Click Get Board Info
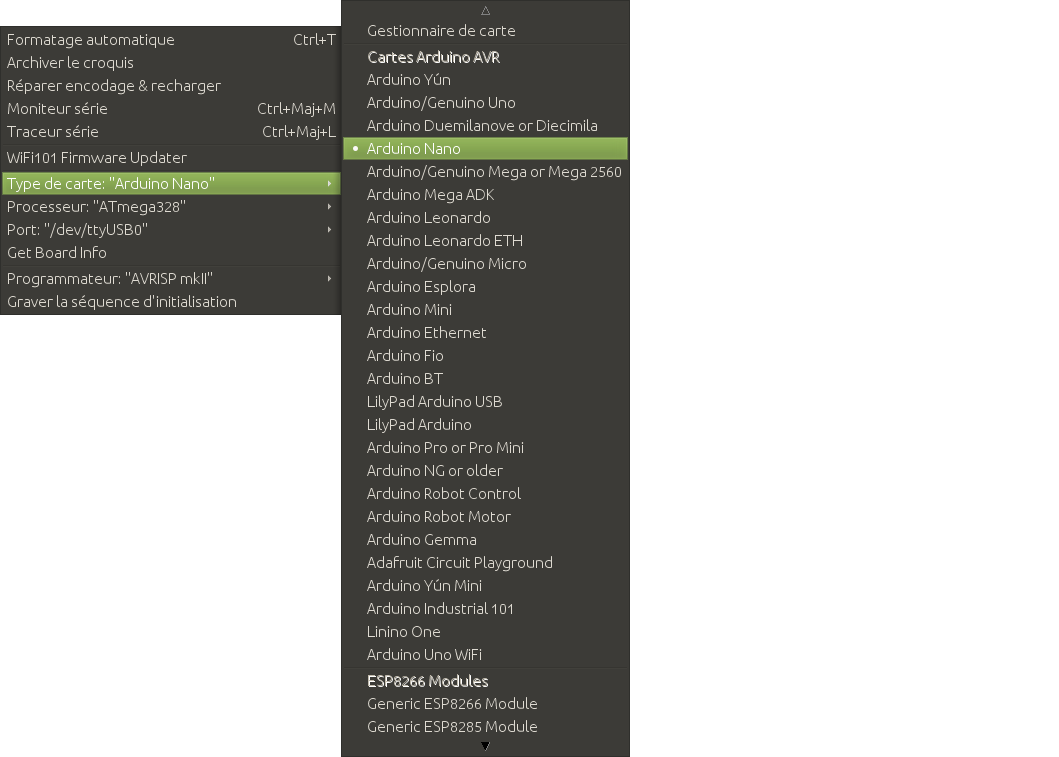The image size is (1059, 757). point(57,253)
